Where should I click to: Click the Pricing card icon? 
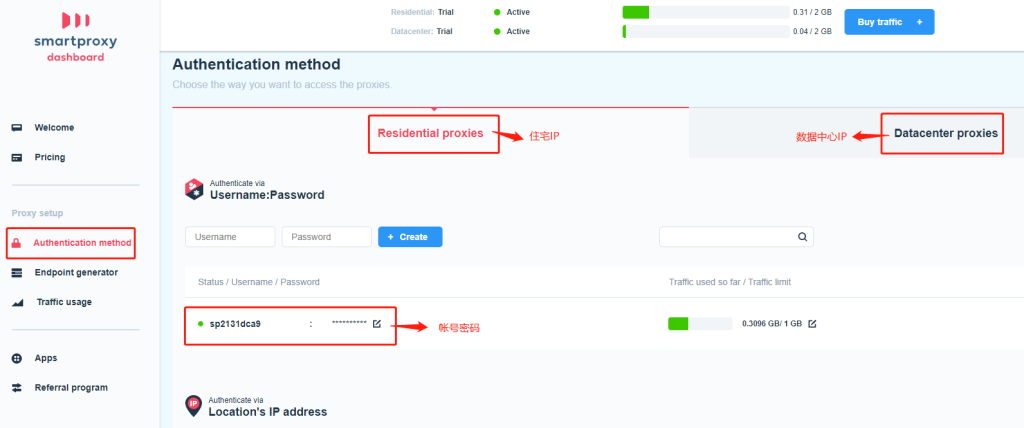click(x=17, y=157)
